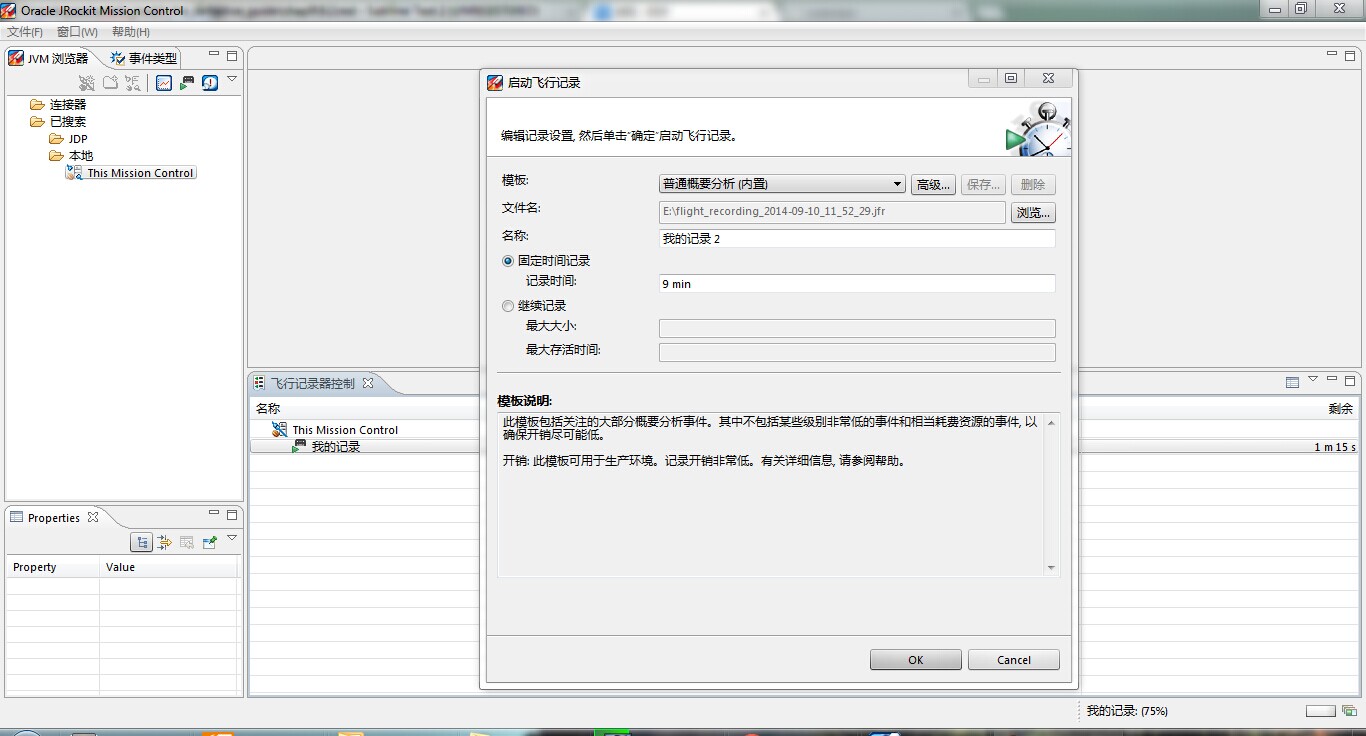This screenshot has width=1366, height=736.
Task: Open the memory leak detector icon
Action: click(210, 83)
